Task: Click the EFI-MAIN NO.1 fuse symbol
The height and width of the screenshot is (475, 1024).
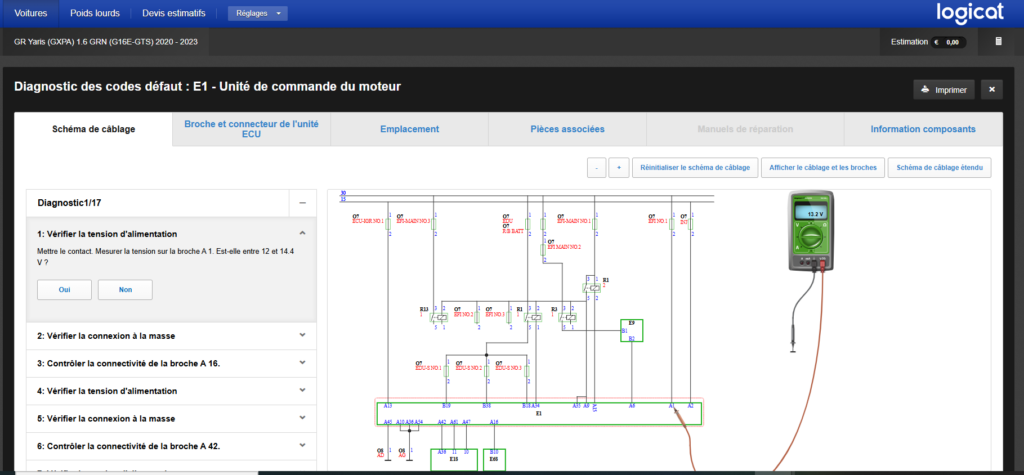Action: [x=594, y=224]
